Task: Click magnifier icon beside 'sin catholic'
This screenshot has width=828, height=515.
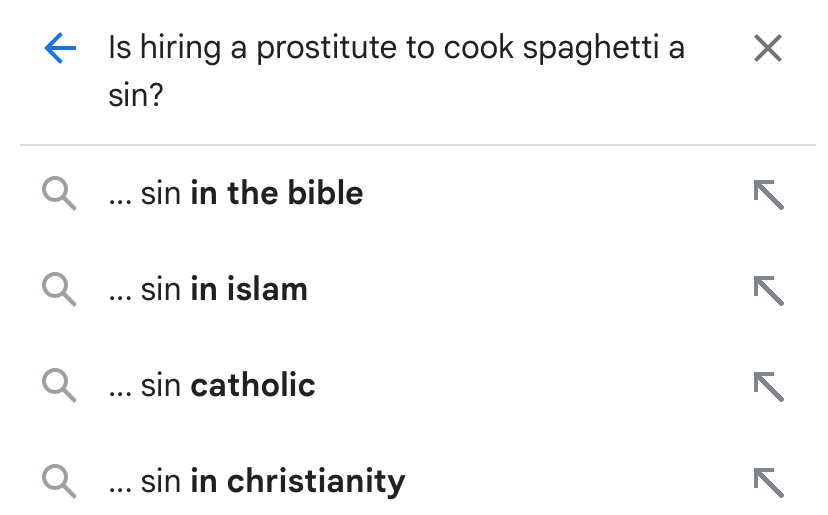Action: [x=59, y=386]
